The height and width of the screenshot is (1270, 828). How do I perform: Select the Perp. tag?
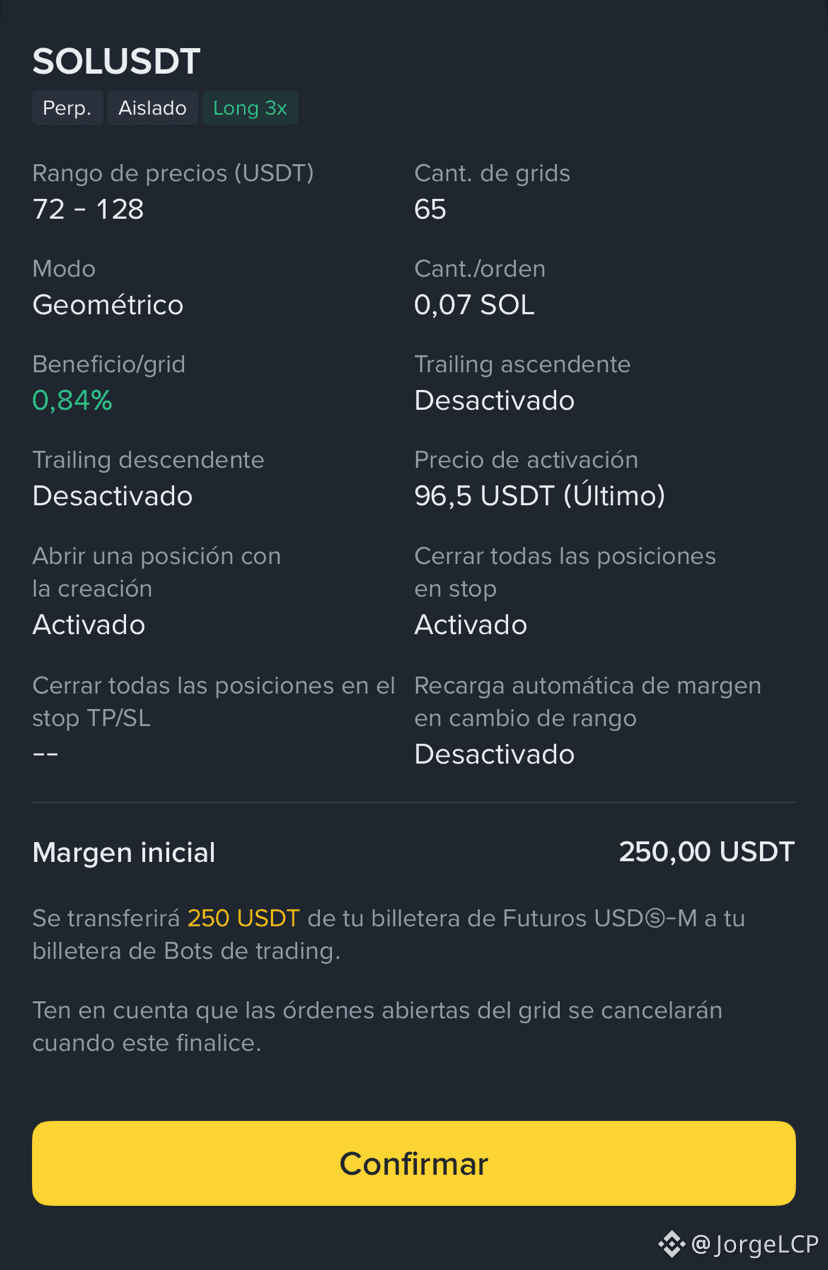[67, 108]
